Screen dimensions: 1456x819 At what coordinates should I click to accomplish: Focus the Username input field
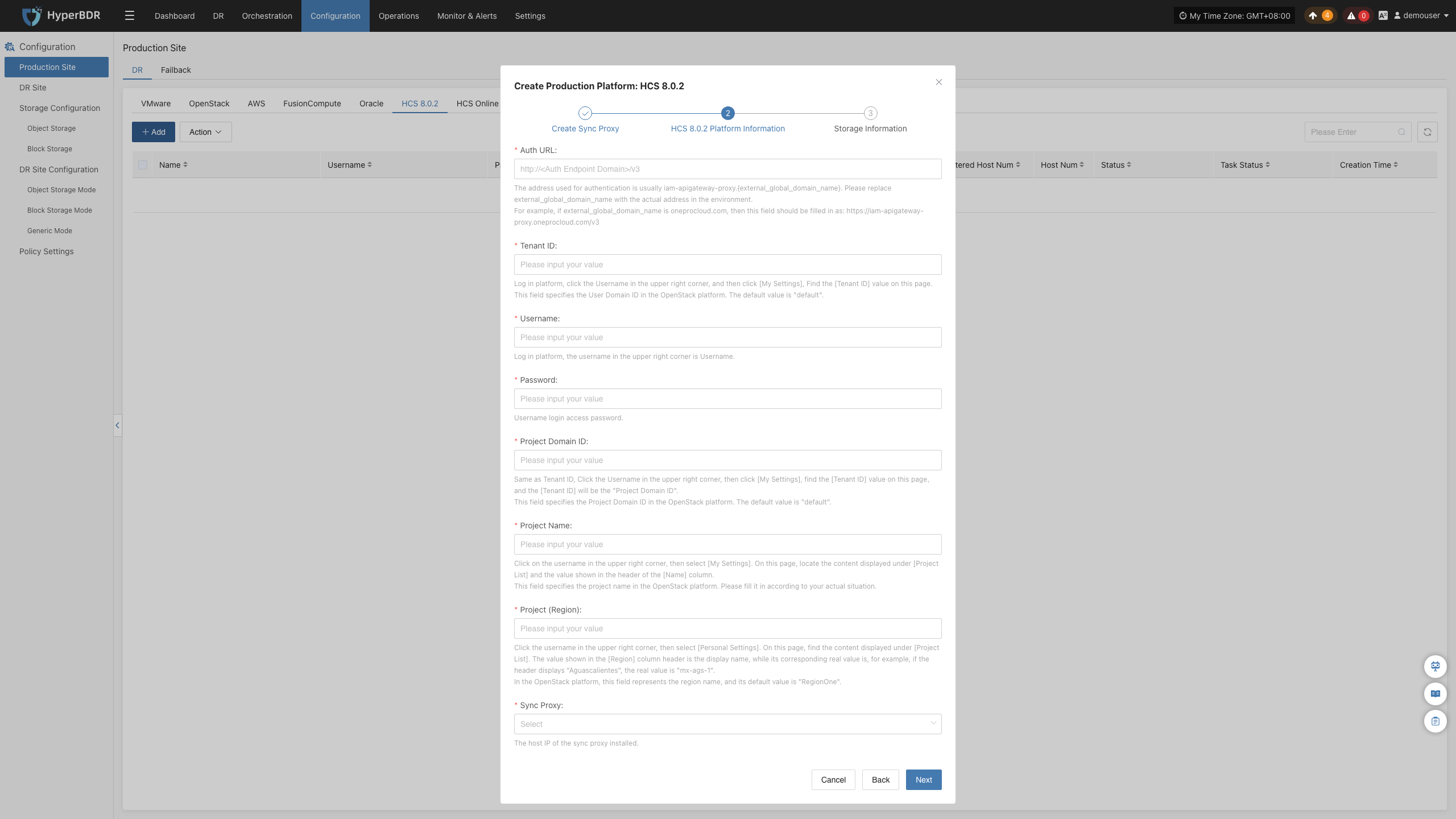coord(728,337)
